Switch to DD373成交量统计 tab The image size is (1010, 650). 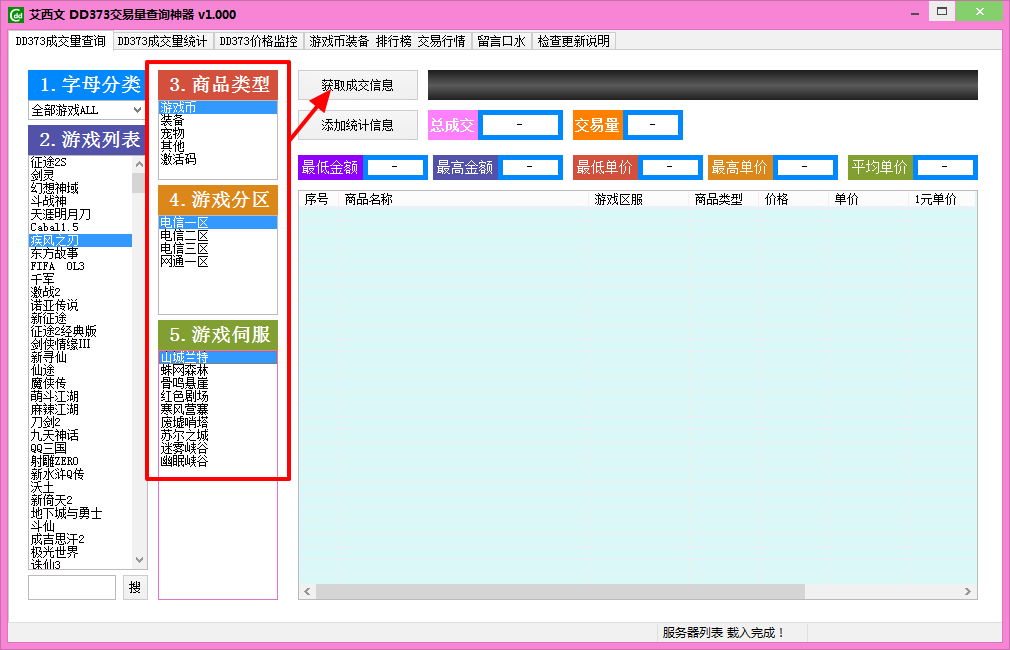[x=162, y=41]
